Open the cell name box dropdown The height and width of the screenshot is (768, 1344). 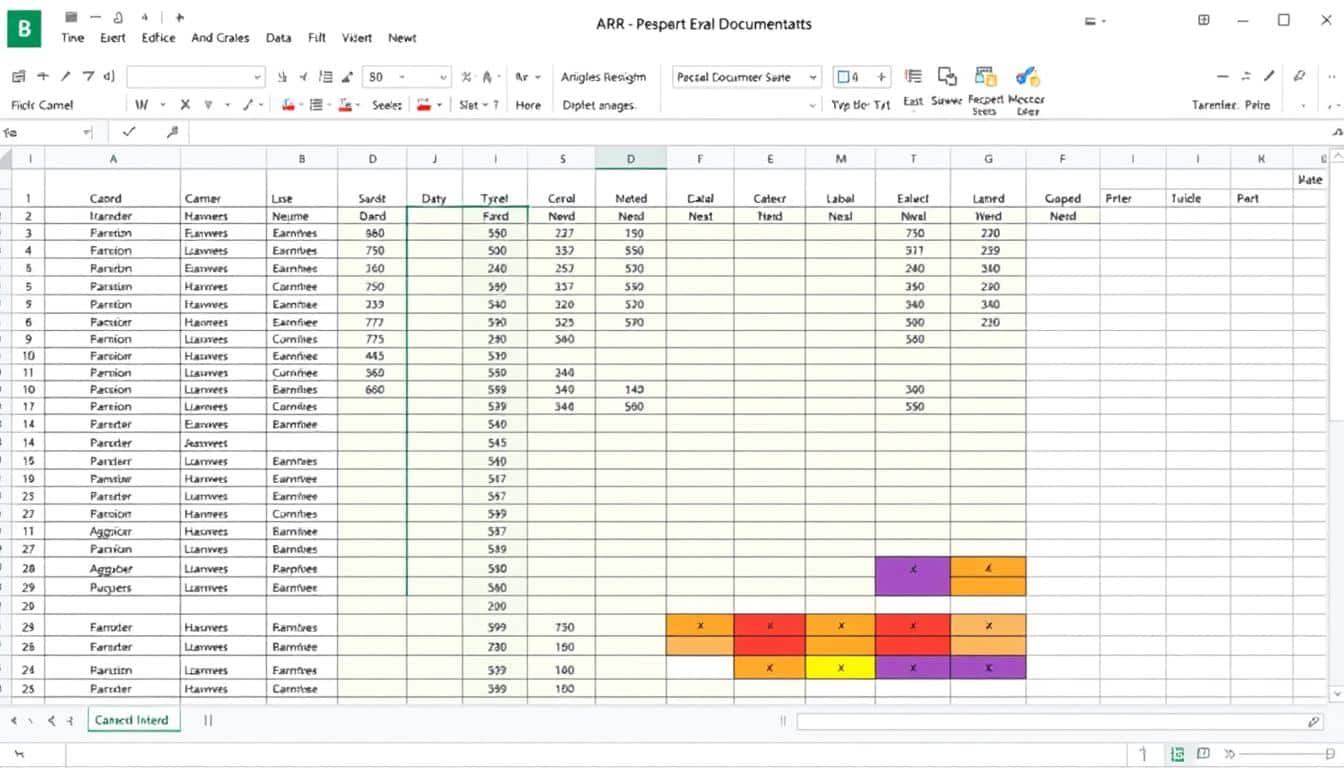pyautogui.click(x=87, y=132)
